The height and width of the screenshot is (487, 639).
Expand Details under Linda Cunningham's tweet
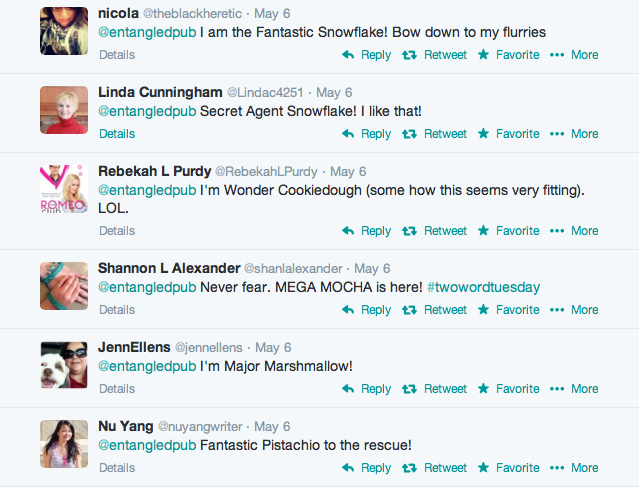pyautogui.click(x=117, y=134)
